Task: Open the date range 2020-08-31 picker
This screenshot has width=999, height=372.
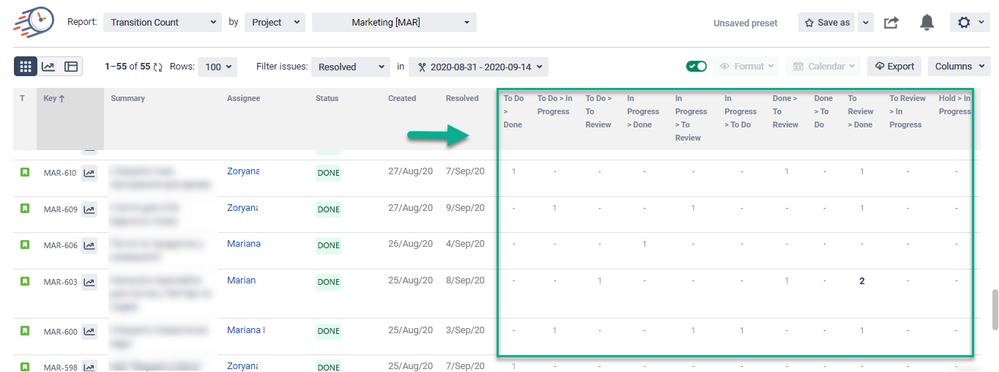Action: [x=478, y=66]
